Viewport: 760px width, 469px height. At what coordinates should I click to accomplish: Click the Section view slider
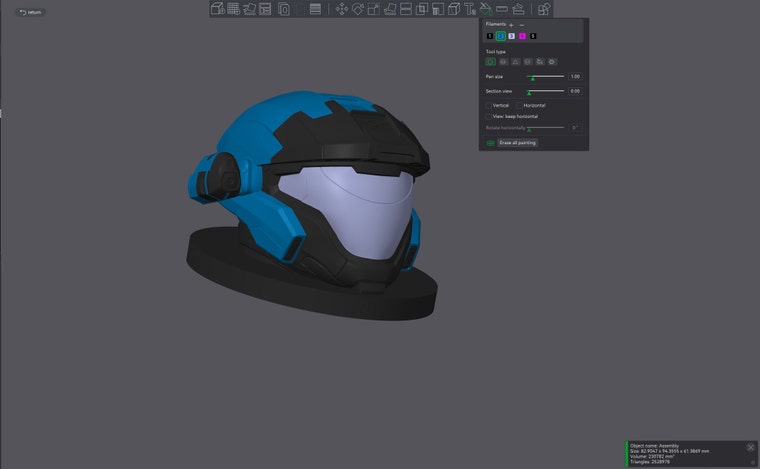pyautogui.click(x=546, y=91)
